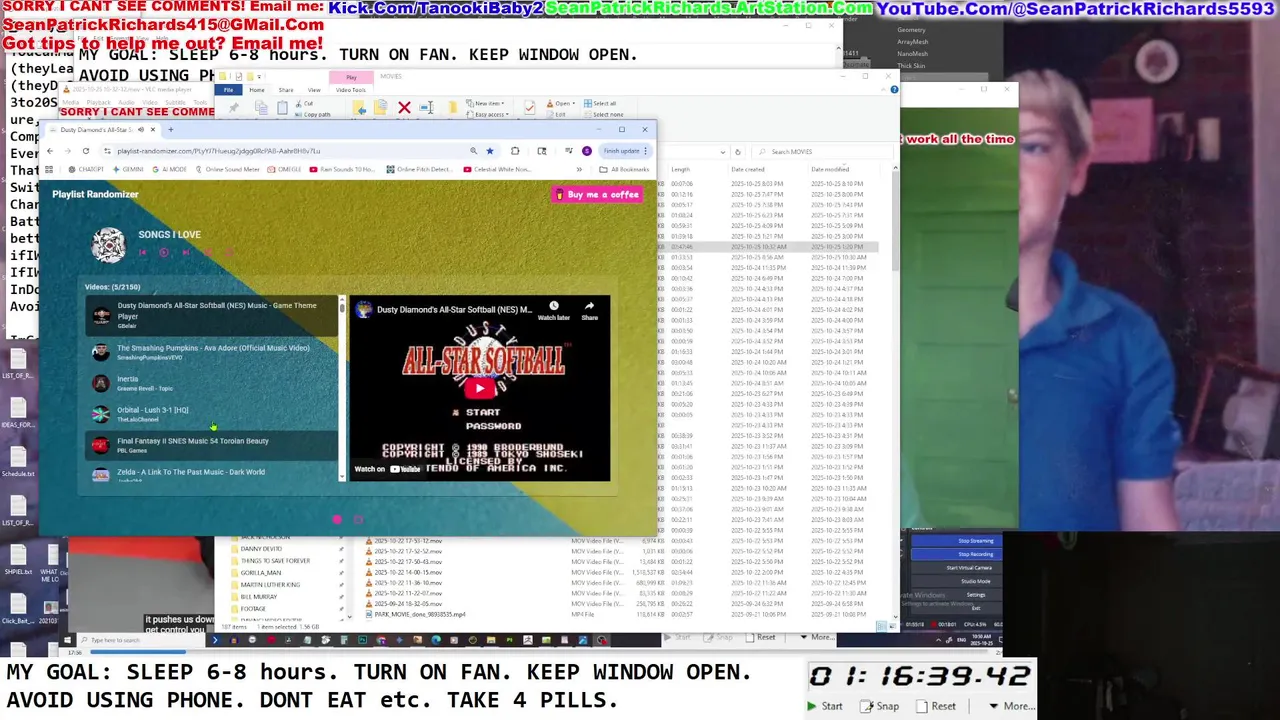Click Start button on timer
The height and width of the screenshot is (720, 1280).
825,706
